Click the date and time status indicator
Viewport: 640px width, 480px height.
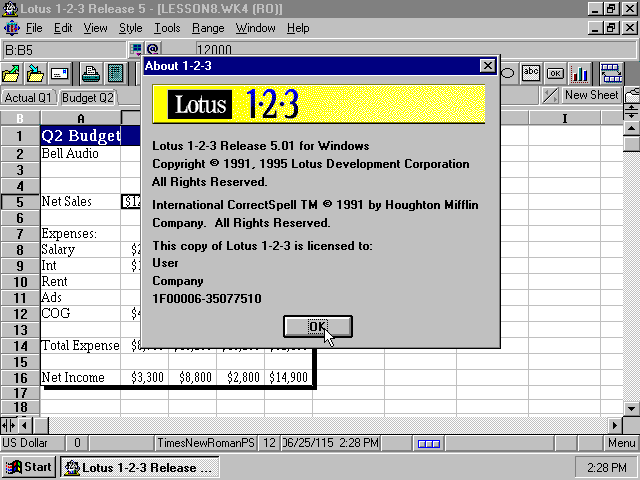point(331,443)
